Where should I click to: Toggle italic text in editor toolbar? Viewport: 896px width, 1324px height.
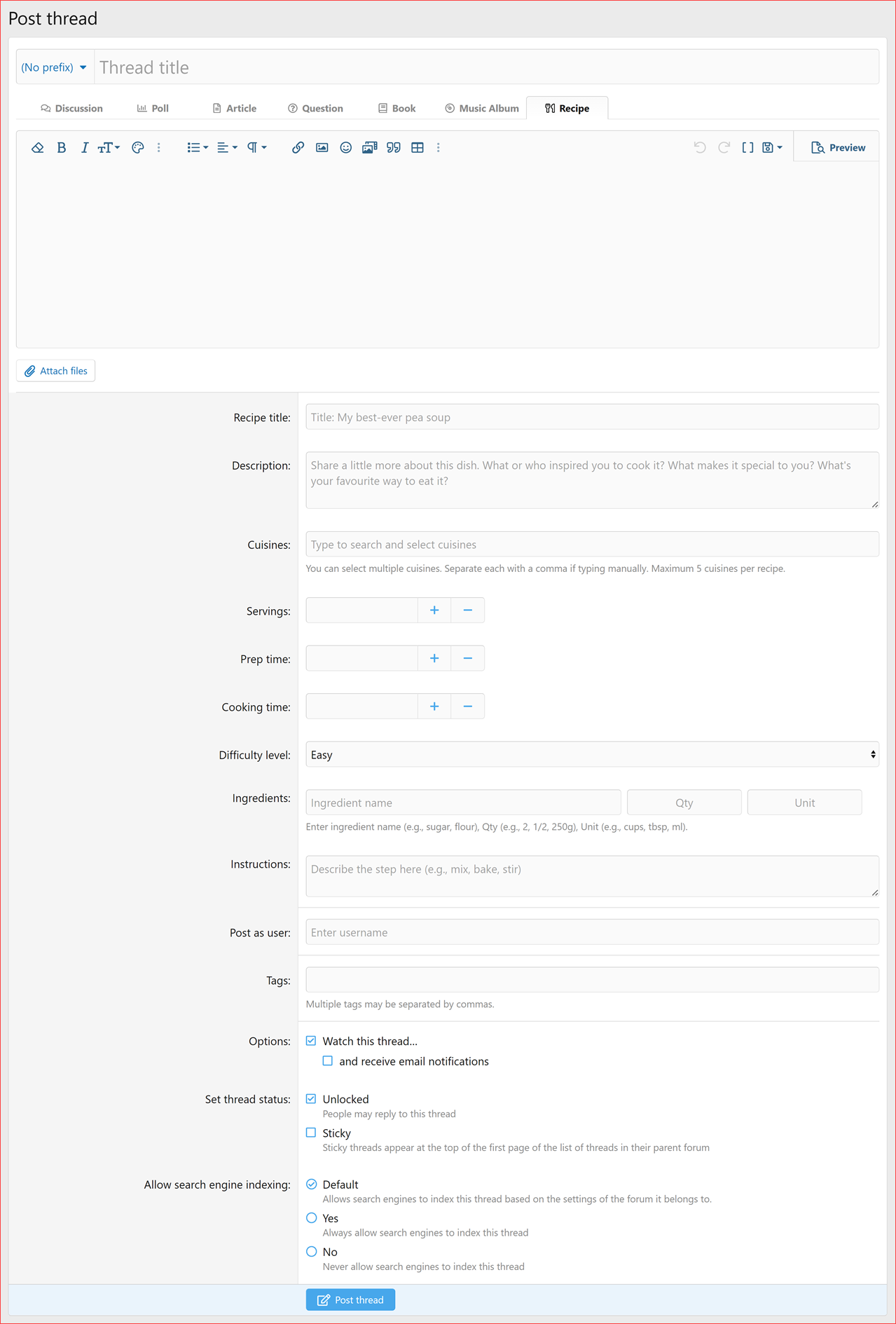(x=84, y=148)
